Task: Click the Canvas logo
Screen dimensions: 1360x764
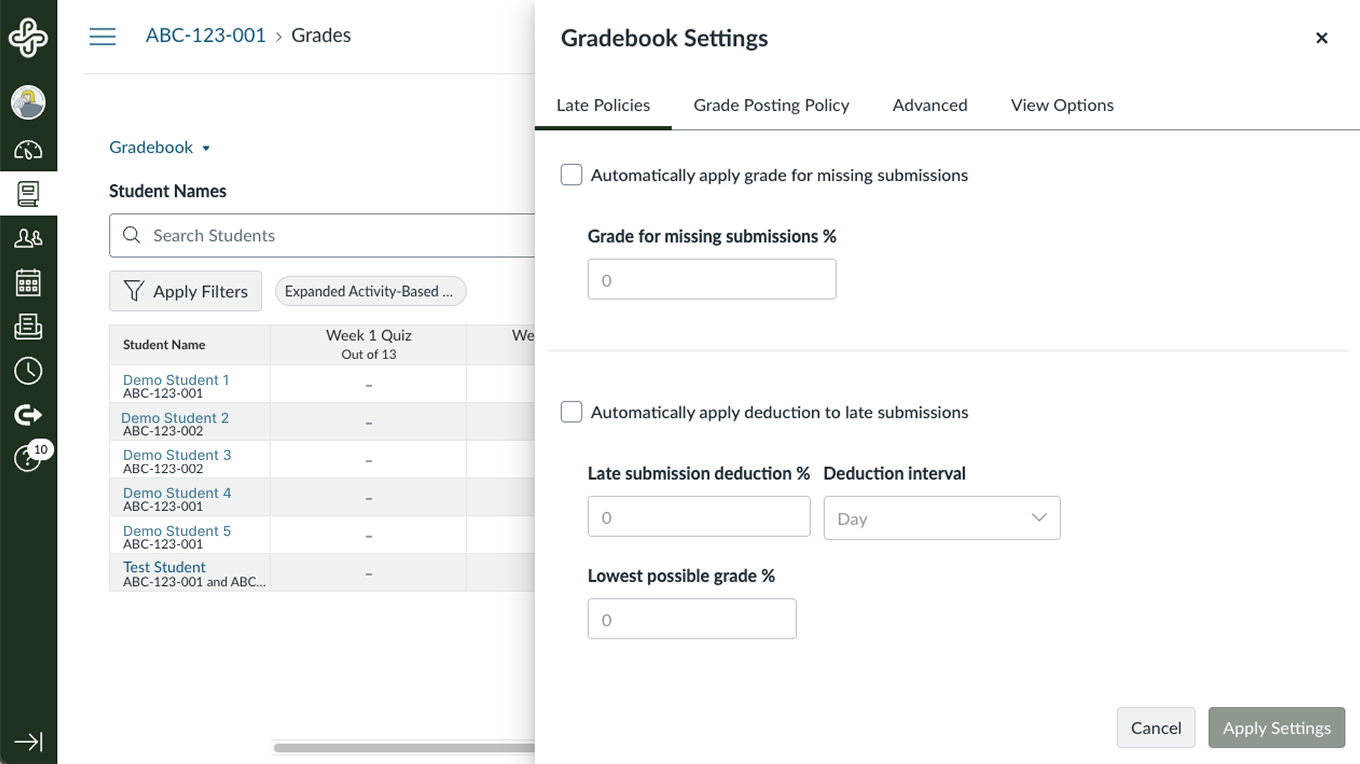Action: pos(29,37)
